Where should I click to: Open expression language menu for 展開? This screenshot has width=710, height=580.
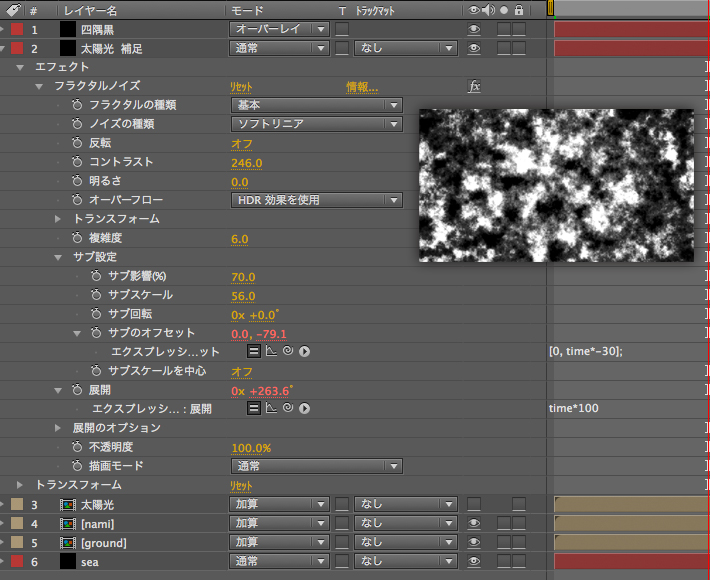304,409
